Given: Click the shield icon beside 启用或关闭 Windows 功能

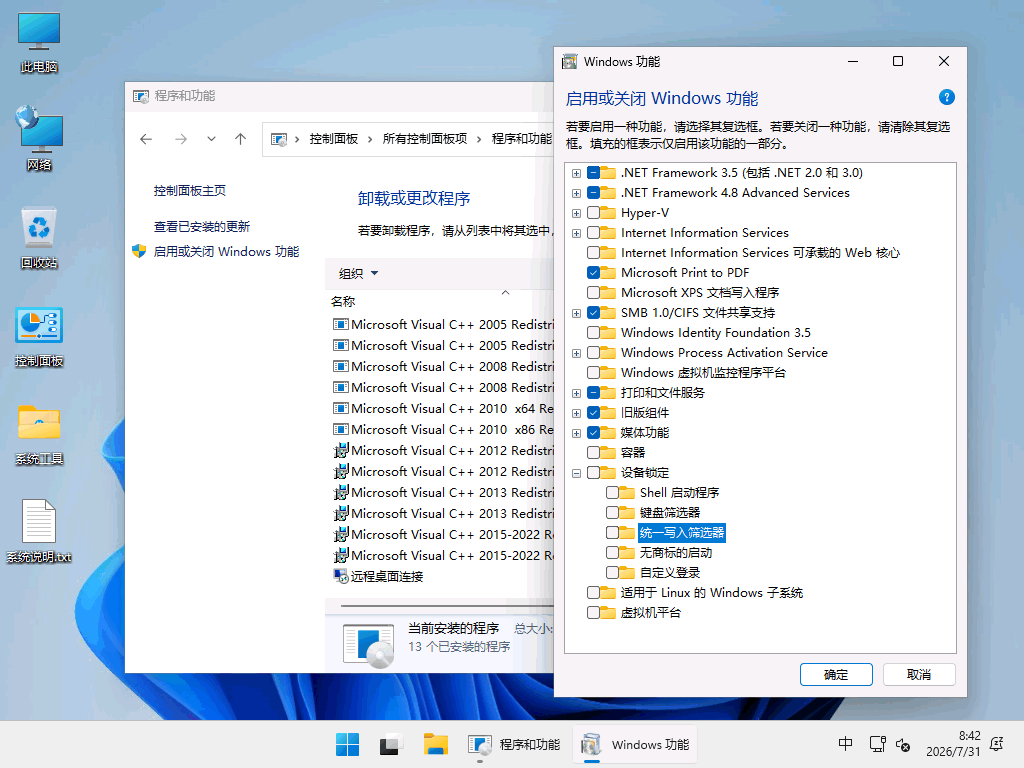Looking at the screenshot, I should coord(139,251).
